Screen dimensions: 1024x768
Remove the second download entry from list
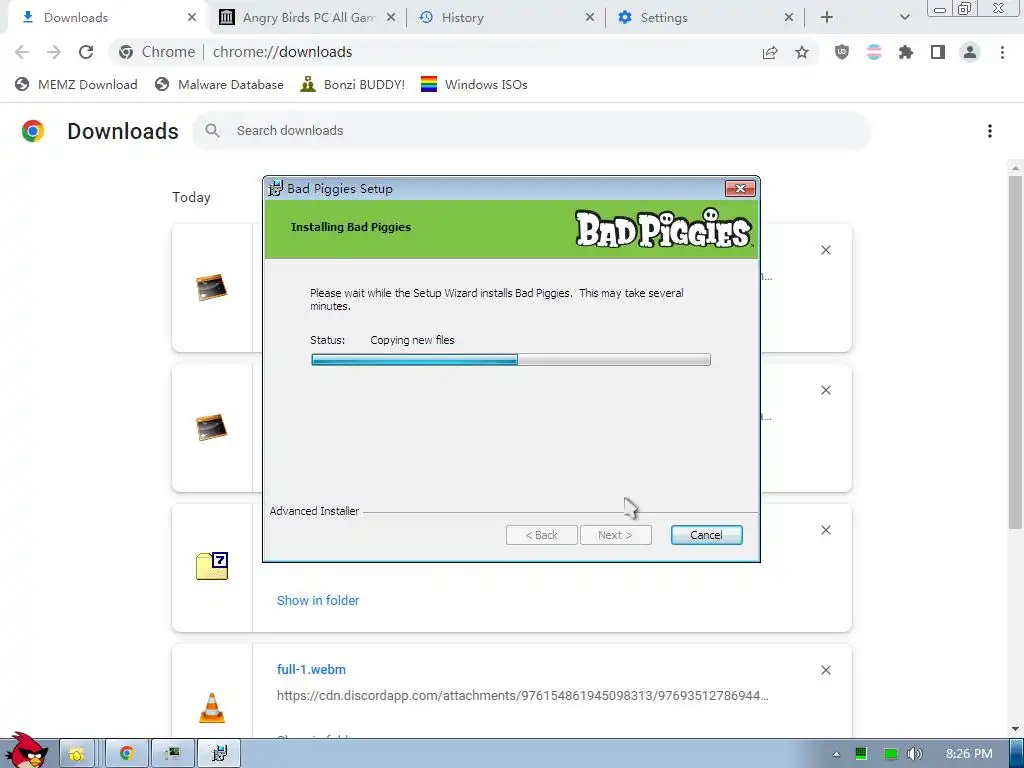pyautogui.click(x=825, y=390)
